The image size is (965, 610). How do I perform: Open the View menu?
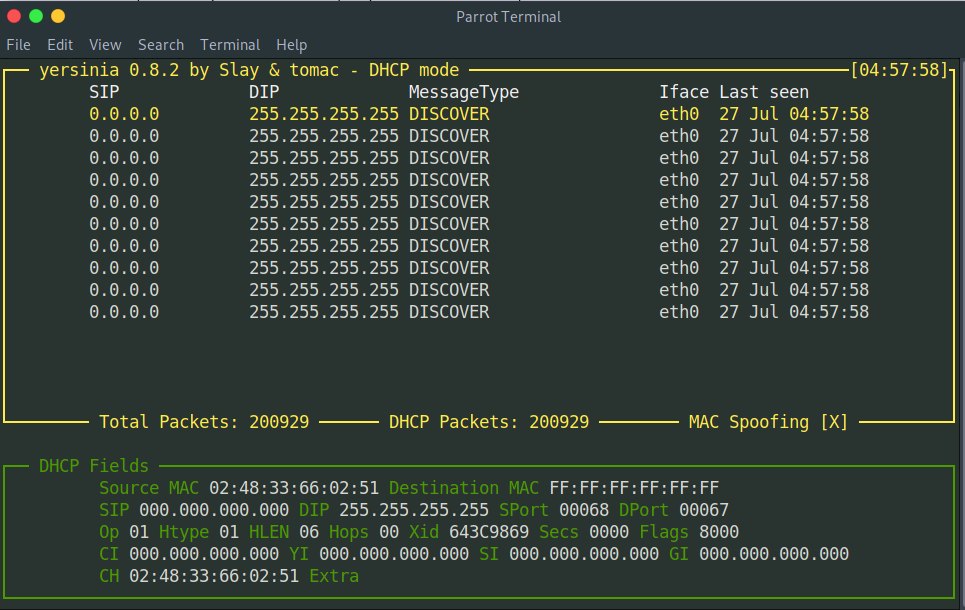point(105,45)
